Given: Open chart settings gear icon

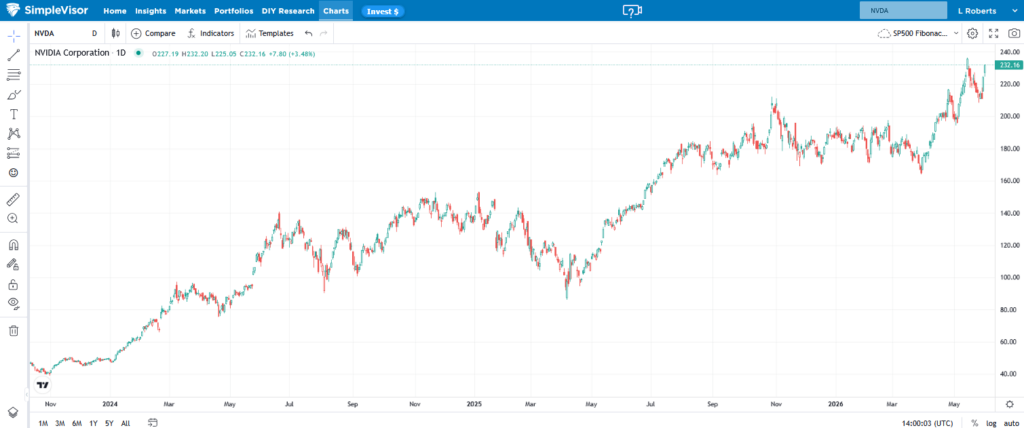Looking at the screenshot, I should [x=972, y=33].
